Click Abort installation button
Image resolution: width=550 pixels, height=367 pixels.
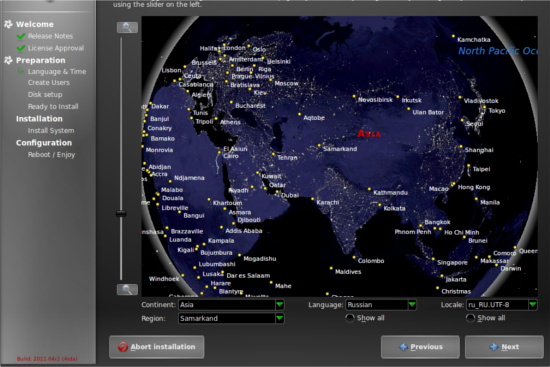[156, 347]
